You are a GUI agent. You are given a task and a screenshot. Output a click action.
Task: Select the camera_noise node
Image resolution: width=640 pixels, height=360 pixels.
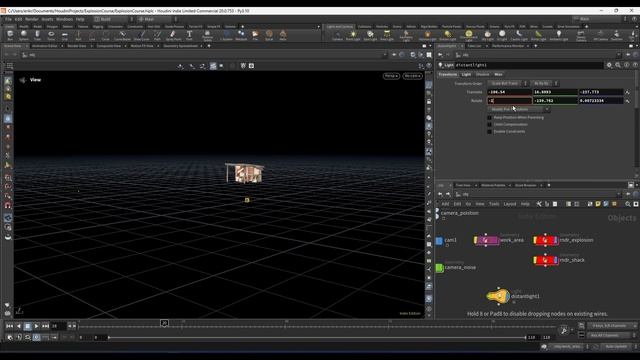pyautogui.click(x=439, y=268)
